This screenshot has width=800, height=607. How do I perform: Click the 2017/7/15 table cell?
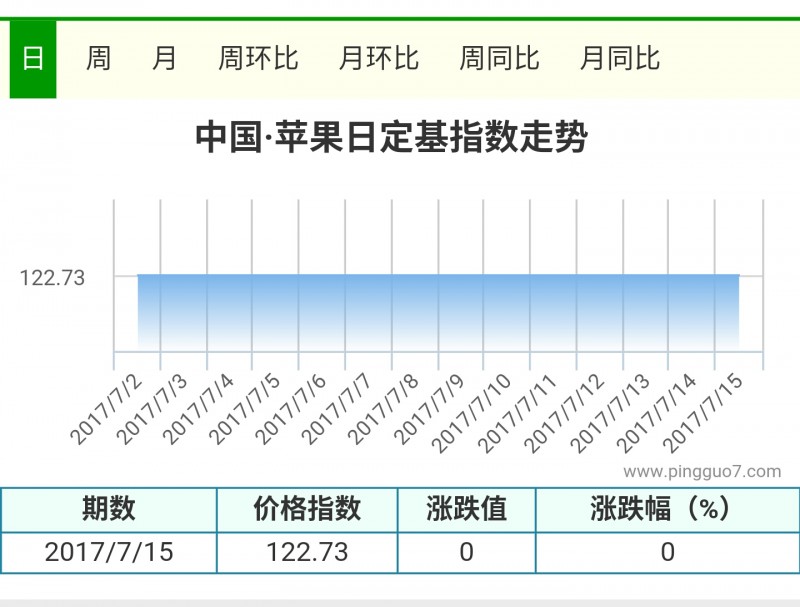(x=109, y=552)
